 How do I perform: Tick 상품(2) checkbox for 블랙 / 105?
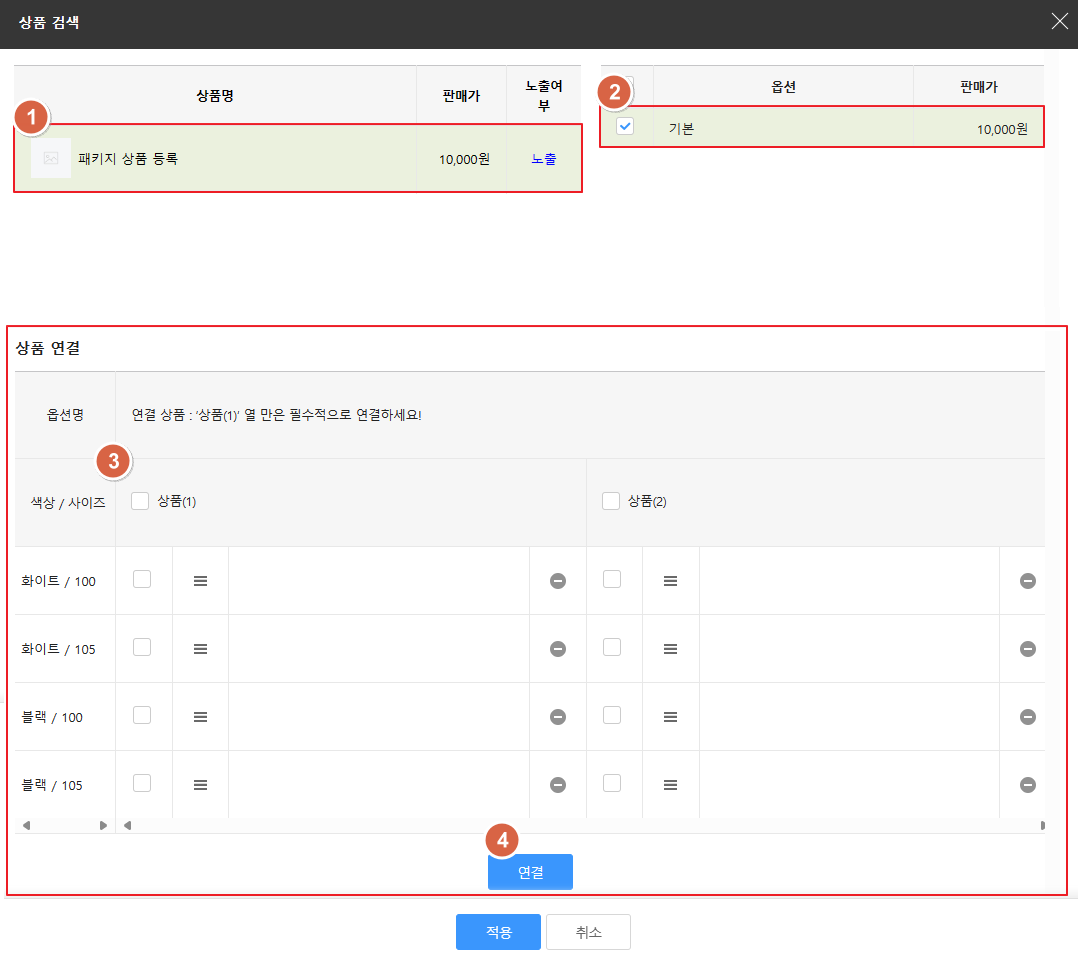(612, 783)
